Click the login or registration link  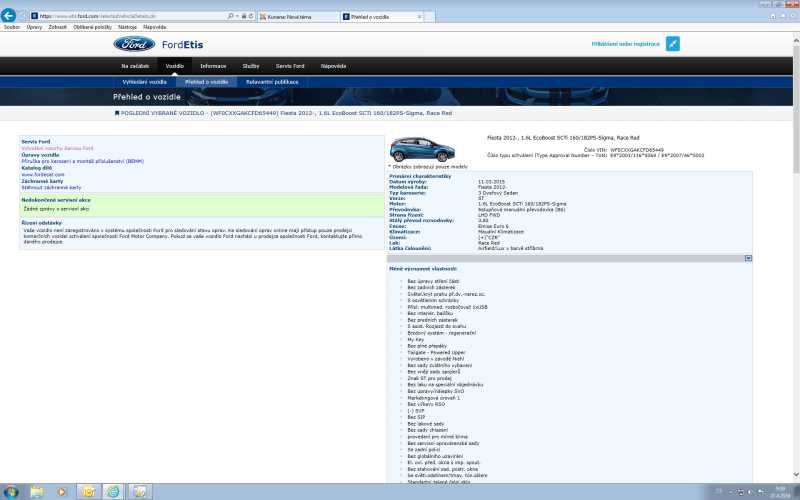(x=626, y=44)
